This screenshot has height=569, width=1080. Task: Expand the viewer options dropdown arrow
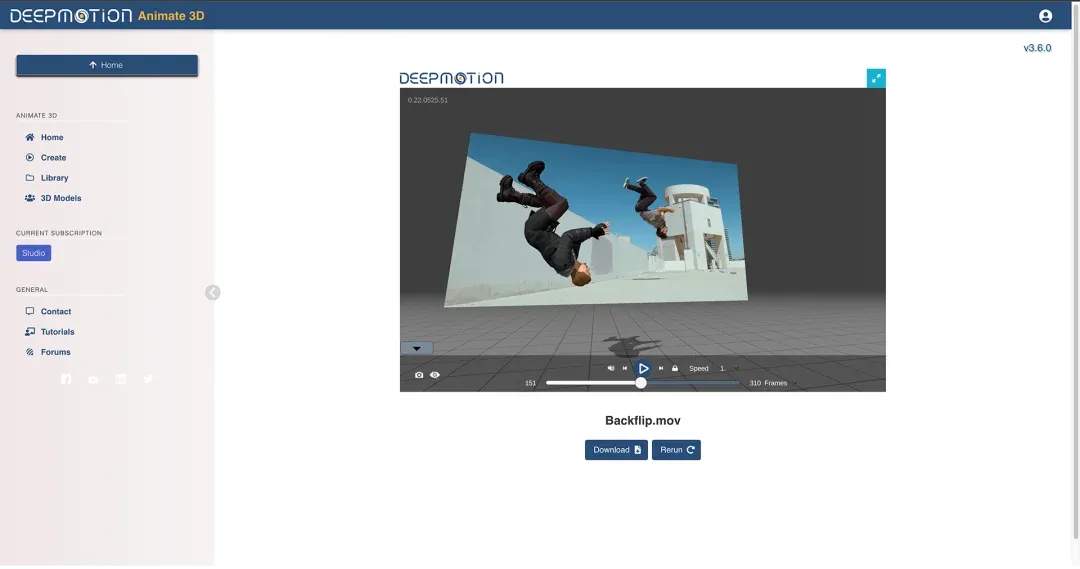[417, 349]
